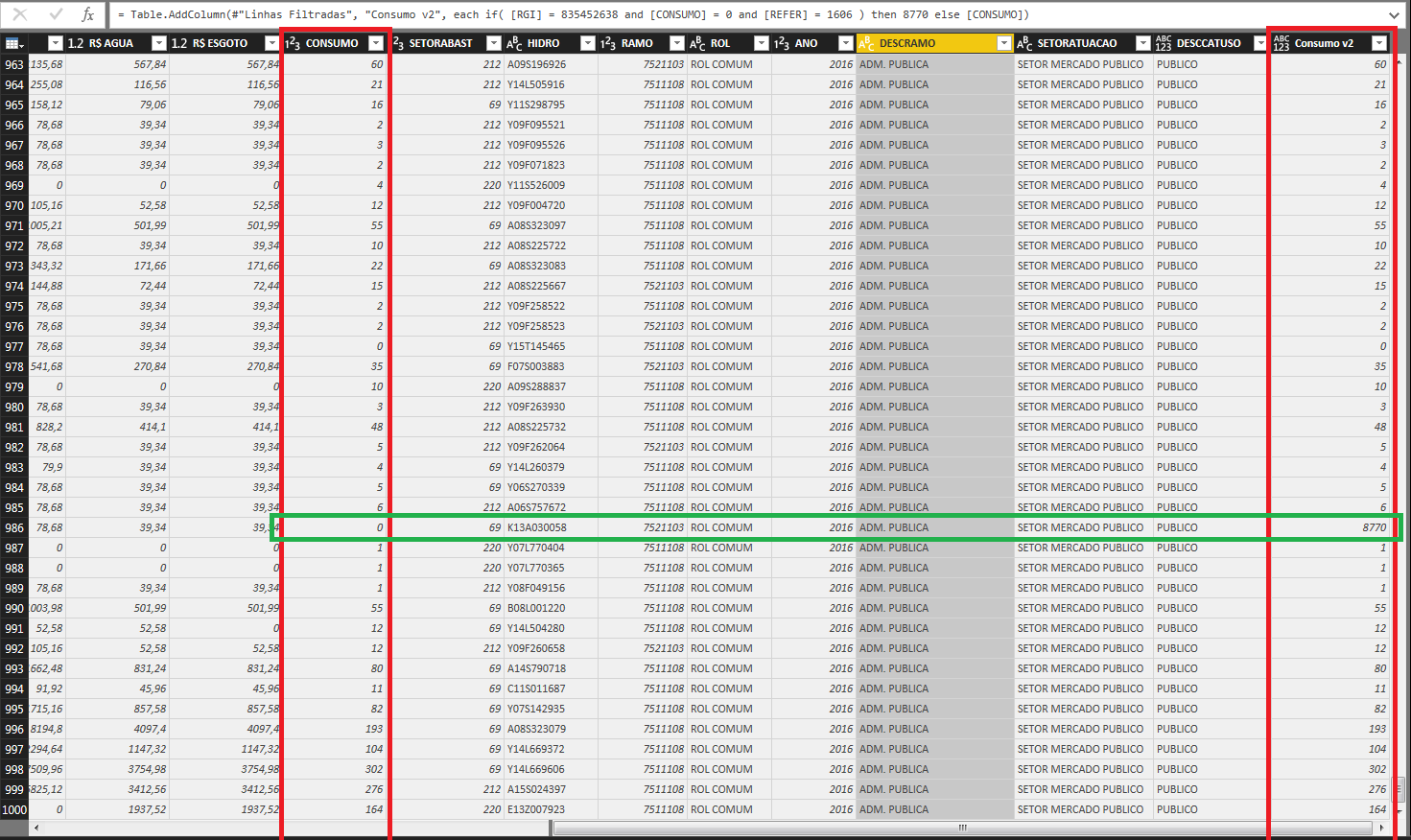Click the 1.2 type icon of R$ ESGOTO
1411x840 pixels.
[x=178, y=43]
